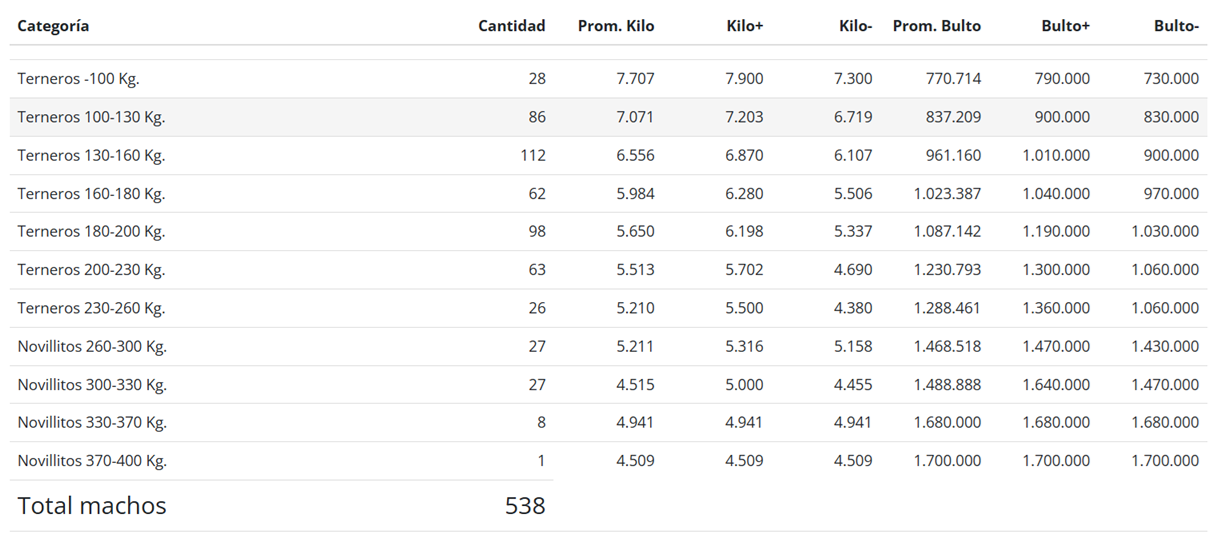Select the Kilo+ column header
Image resolution: width=1223 pixels, height=544 pixels.
(744, 26)
